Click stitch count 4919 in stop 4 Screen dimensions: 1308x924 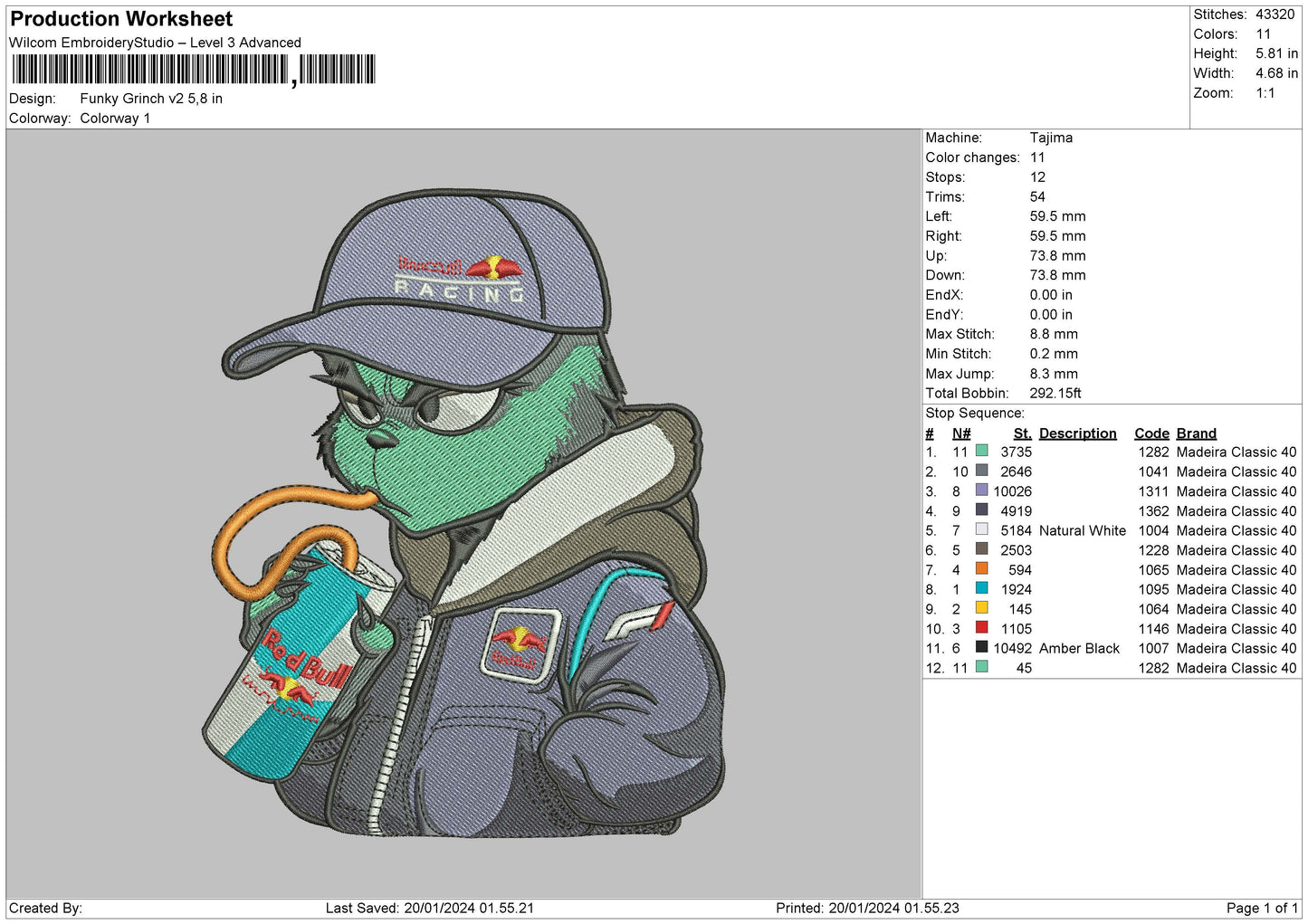[x=1017, y=510]
